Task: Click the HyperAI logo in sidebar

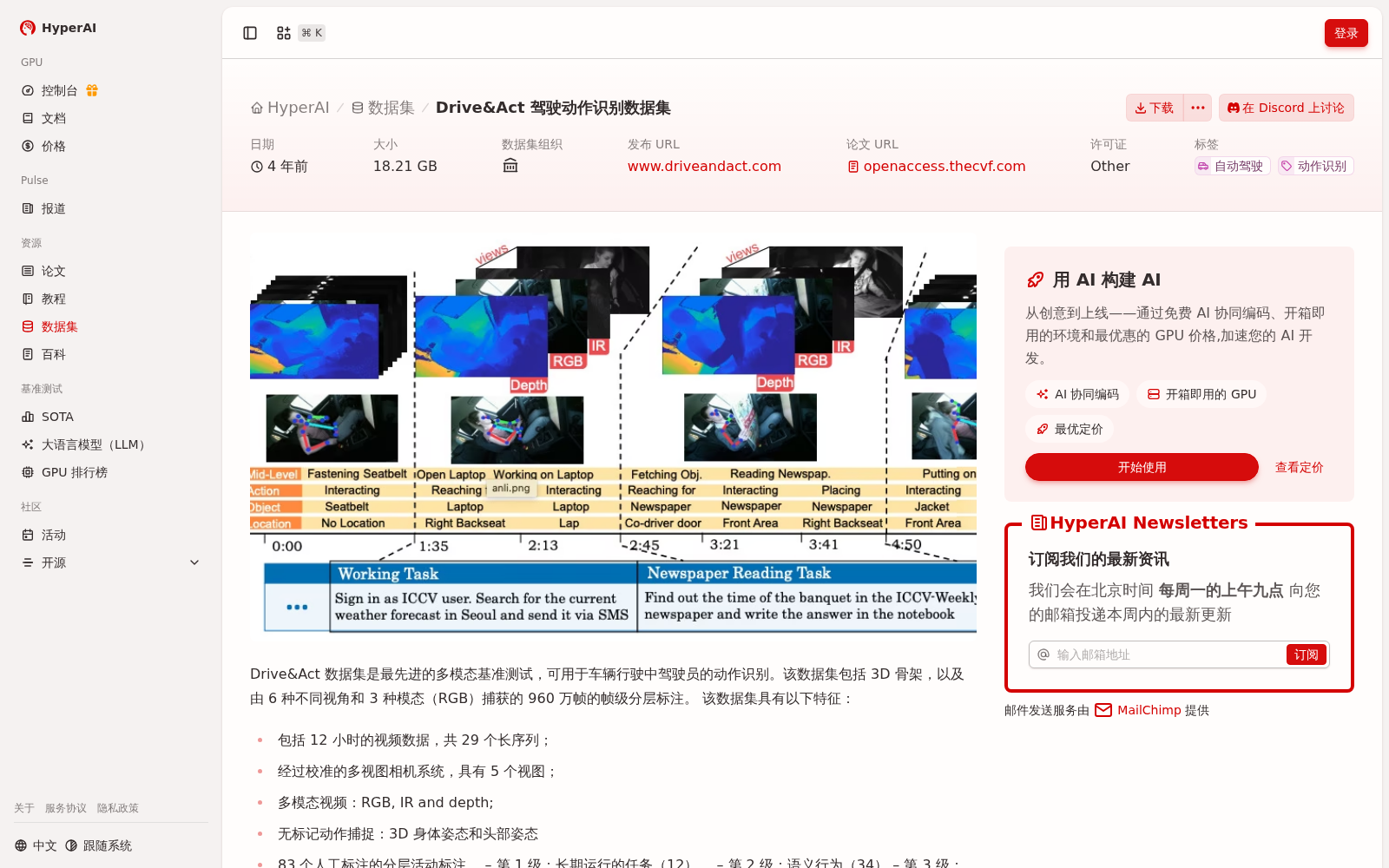Action: tap(57, 28)
